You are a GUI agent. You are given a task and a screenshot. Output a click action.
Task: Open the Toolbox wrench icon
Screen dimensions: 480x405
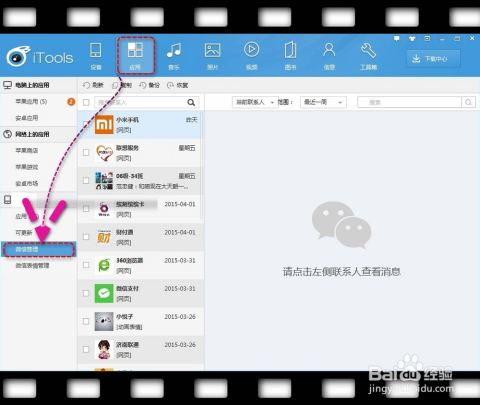point(368,50)
